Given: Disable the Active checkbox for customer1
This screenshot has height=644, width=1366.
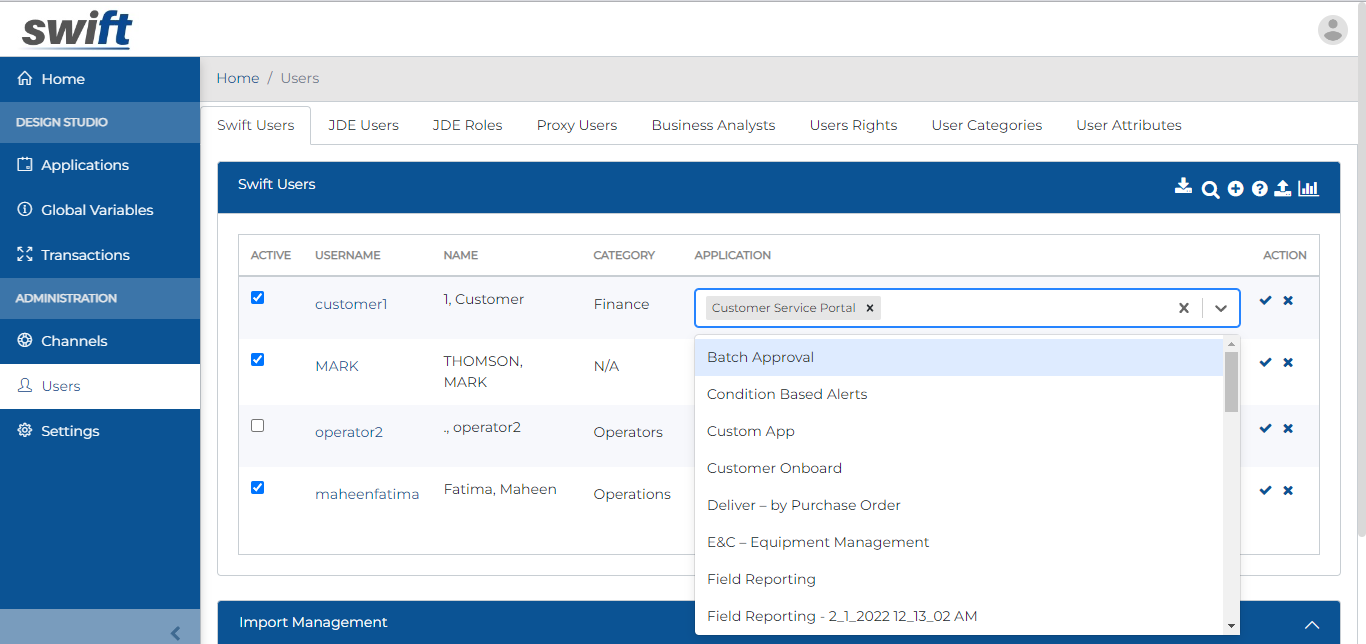Looking at the screenshot, I should pos(257,297).
